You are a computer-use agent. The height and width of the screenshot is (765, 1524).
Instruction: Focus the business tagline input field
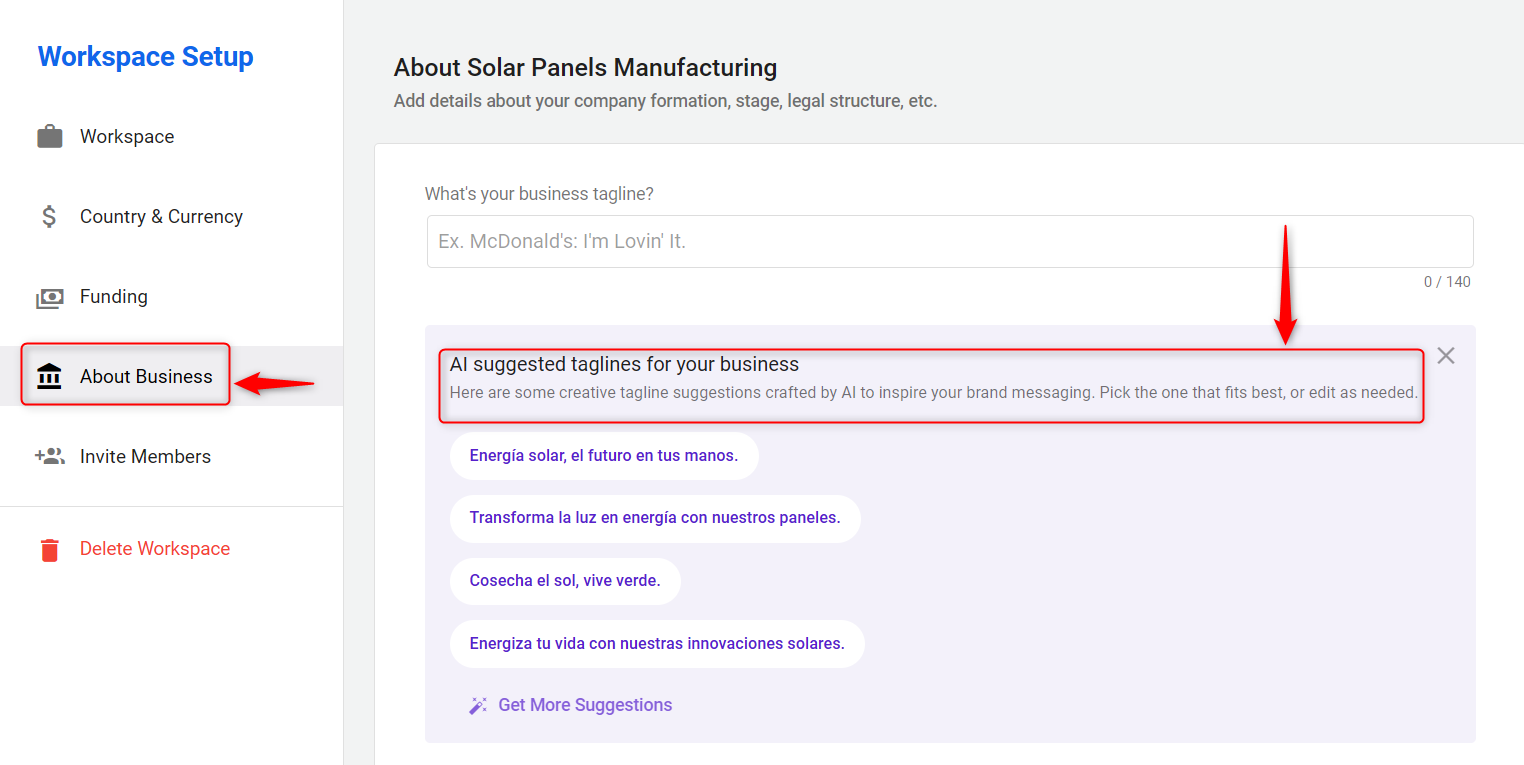949,242
